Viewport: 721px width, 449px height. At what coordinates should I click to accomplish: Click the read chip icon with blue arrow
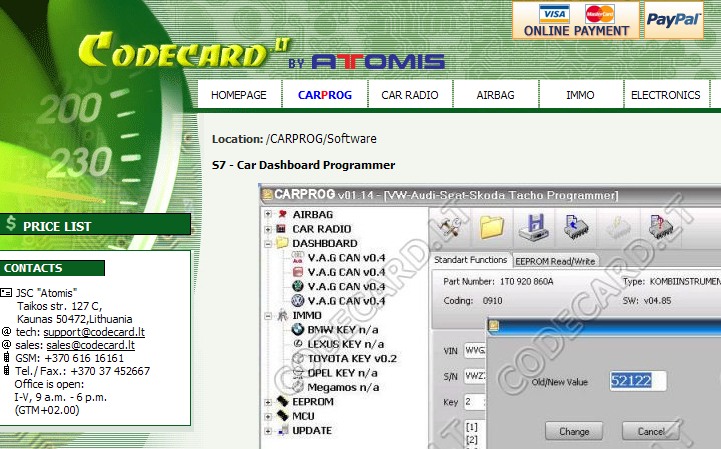pyautogui.click(x=574, y=227)
